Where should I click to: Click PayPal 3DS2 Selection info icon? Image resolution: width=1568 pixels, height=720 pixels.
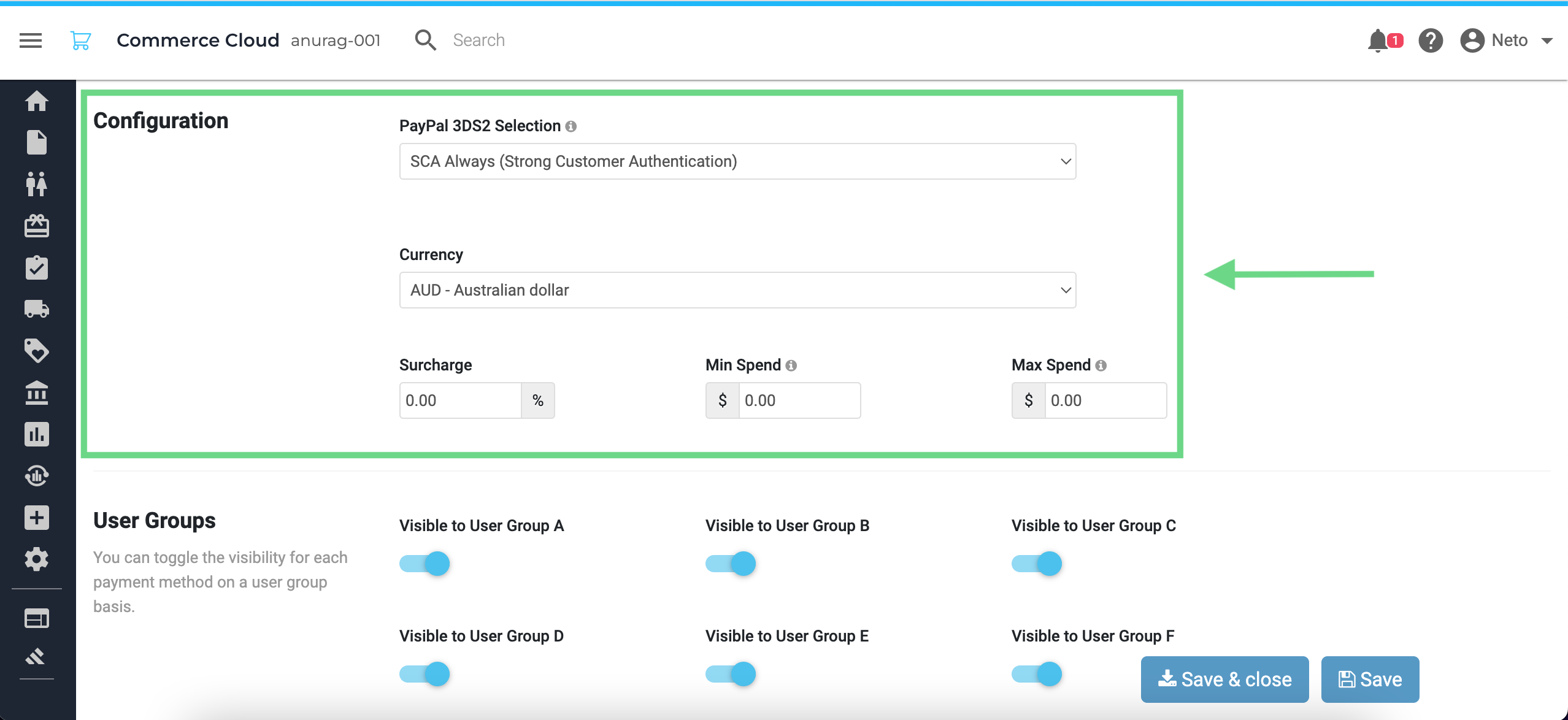point(571,126)
